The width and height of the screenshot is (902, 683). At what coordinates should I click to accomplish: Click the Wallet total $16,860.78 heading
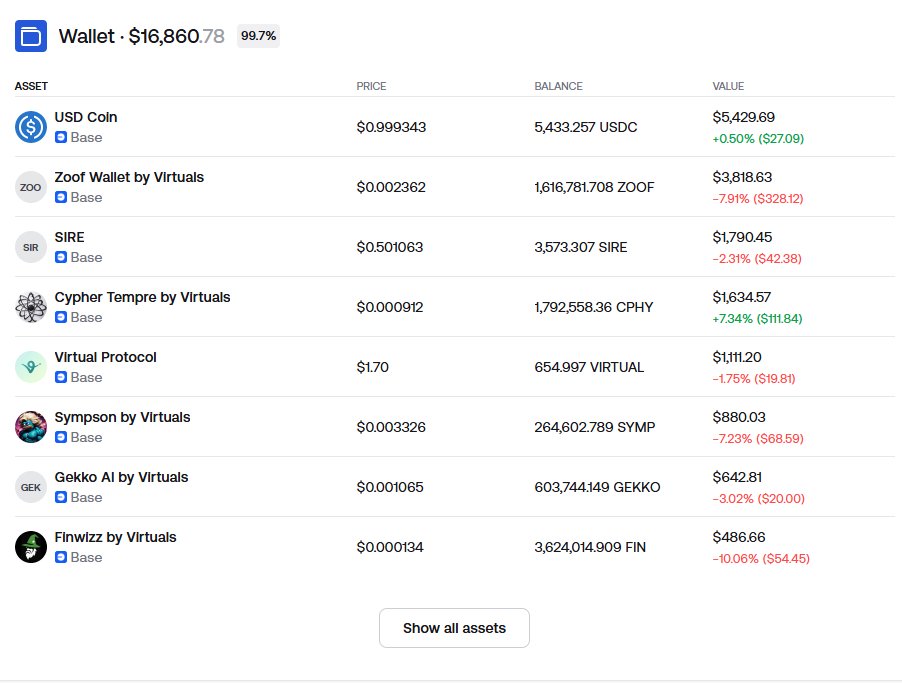click(142, 36)
